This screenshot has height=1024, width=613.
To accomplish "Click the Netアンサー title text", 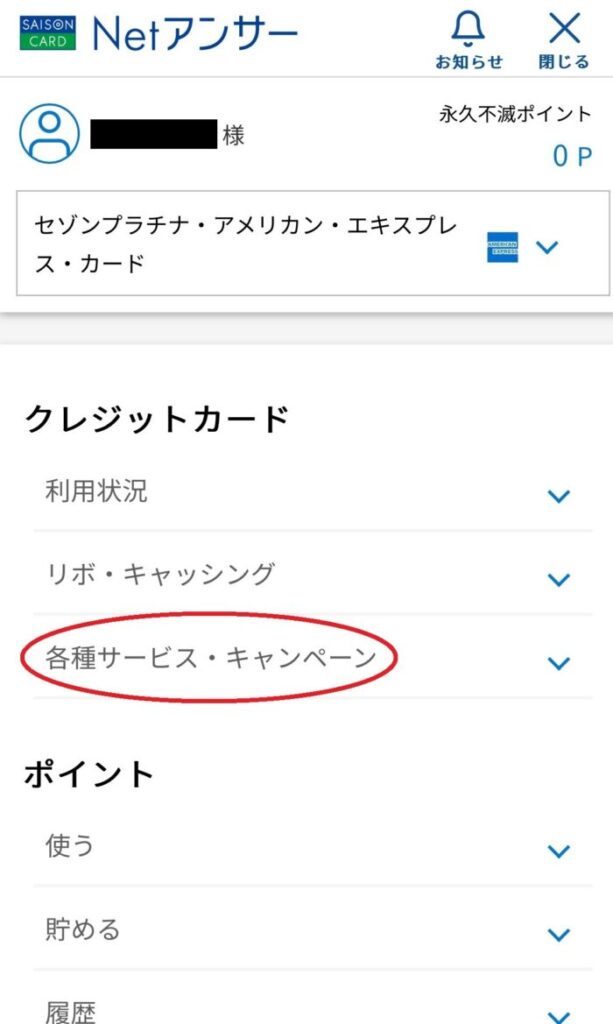I will (x=195, y=33).
